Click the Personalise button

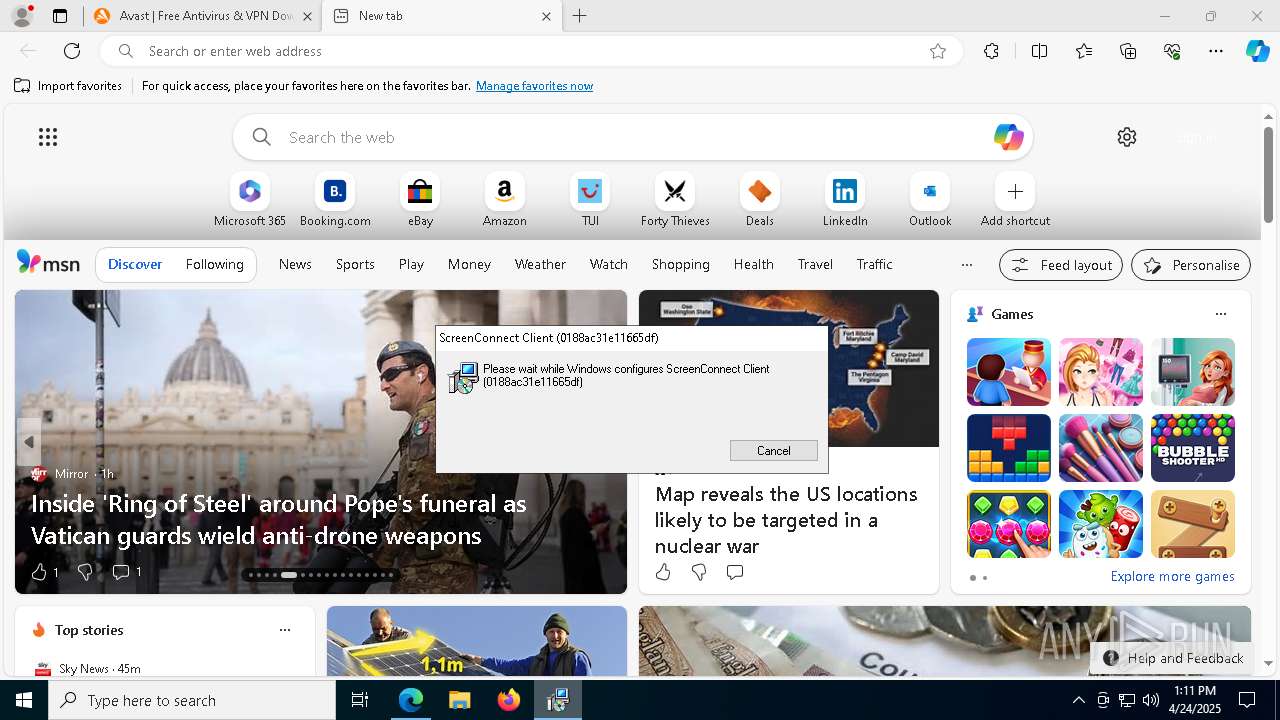tap(1191, 265)
